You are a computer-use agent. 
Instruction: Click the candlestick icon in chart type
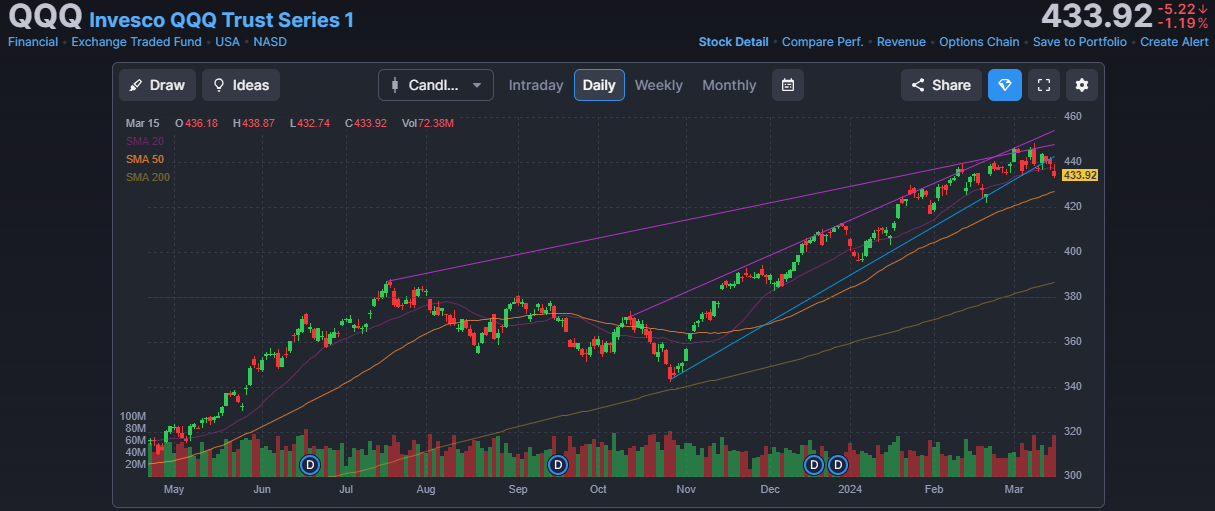(395, 85)
